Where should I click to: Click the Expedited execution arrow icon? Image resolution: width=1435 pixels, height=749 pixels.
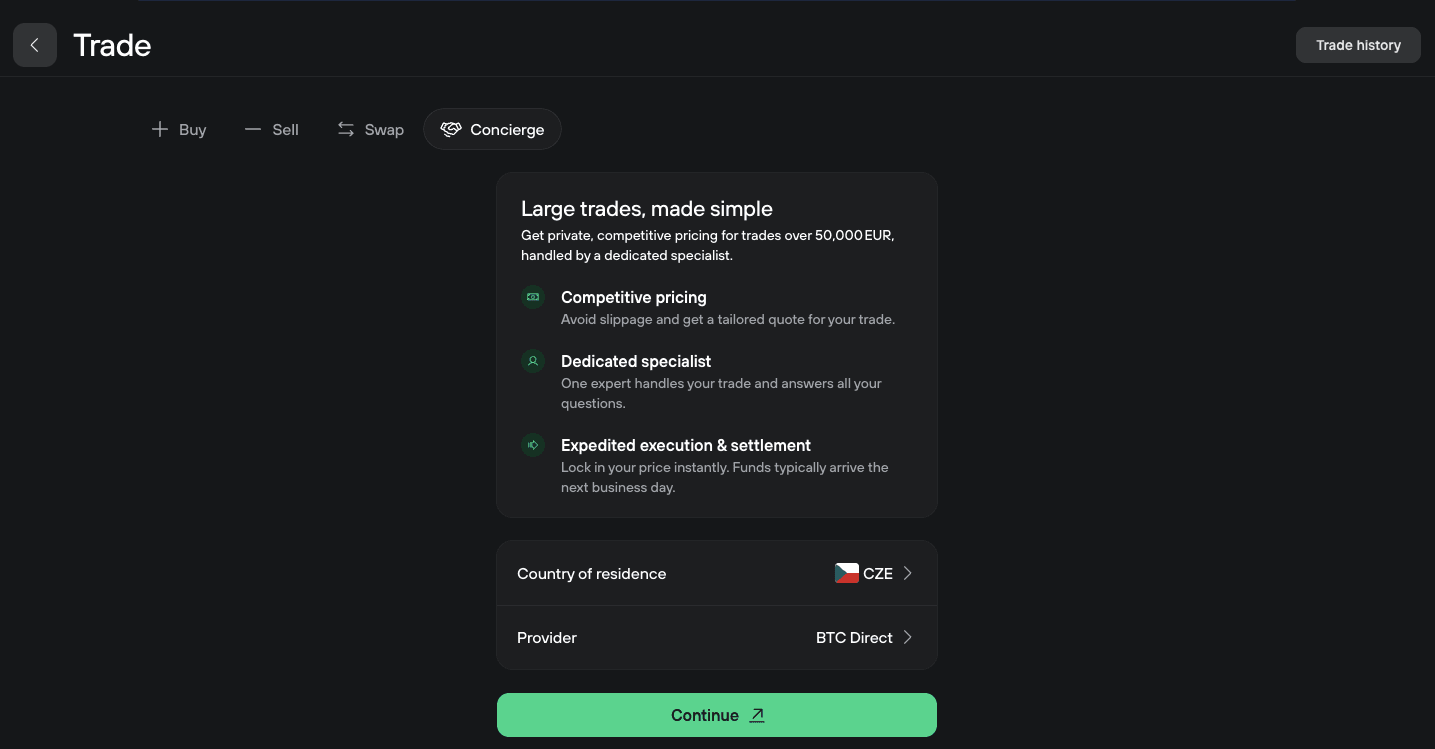pos(533,445)
